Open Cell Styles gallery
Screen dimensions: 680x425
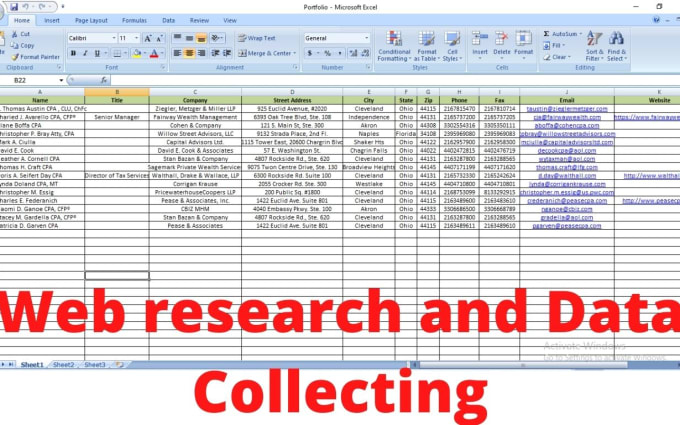[452, 46]
